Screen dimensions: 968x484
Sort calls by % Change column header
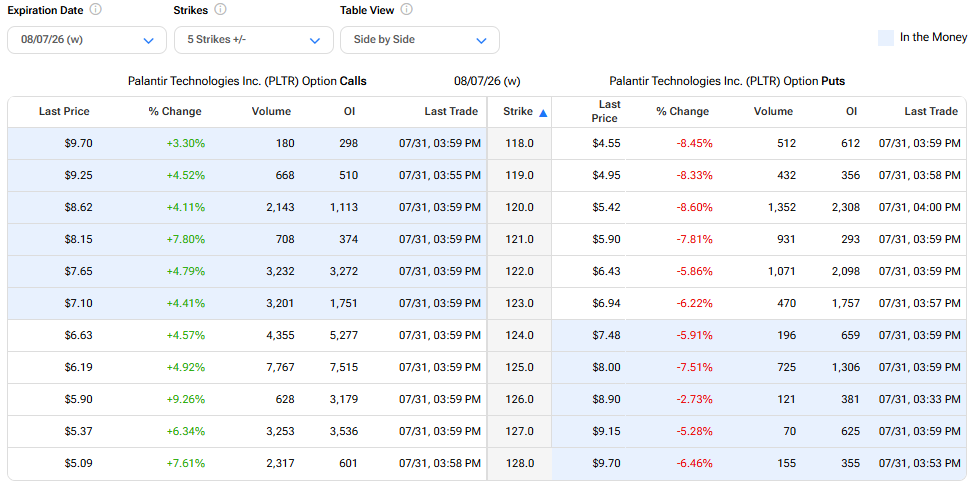(x=175, y=112)
